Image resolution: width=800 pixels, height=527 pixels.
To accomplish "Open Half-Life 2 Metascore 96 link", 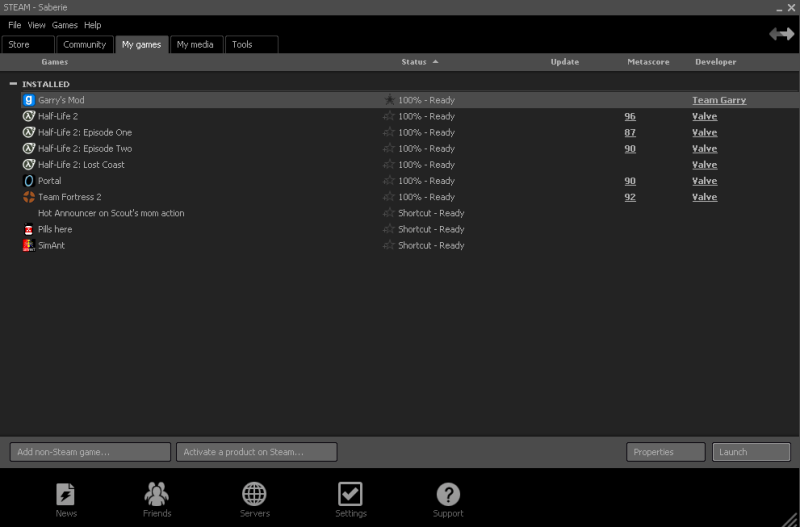I will [630, 116].
